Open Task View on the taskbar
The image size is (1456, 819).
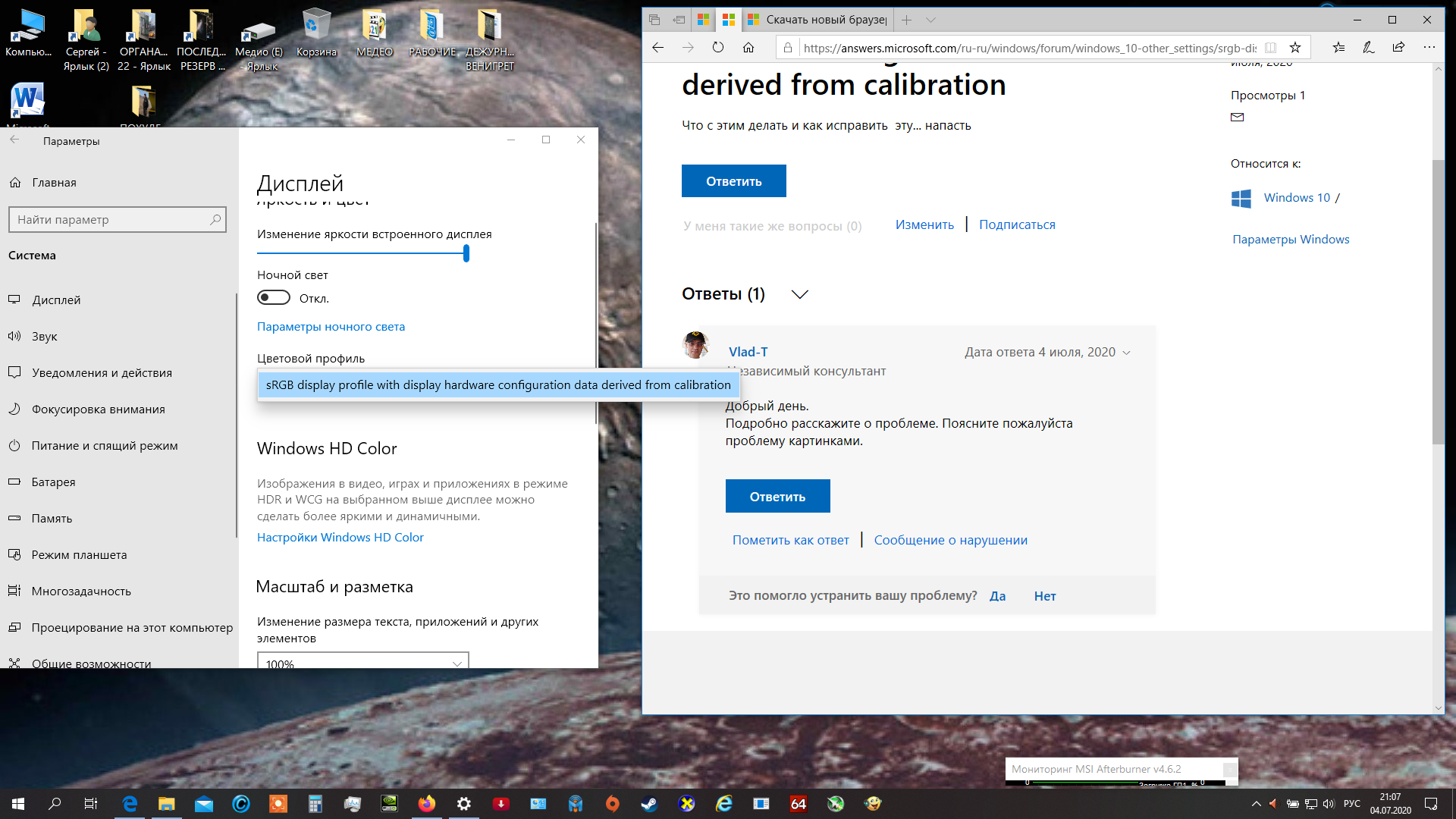click(x=91, y=804)
